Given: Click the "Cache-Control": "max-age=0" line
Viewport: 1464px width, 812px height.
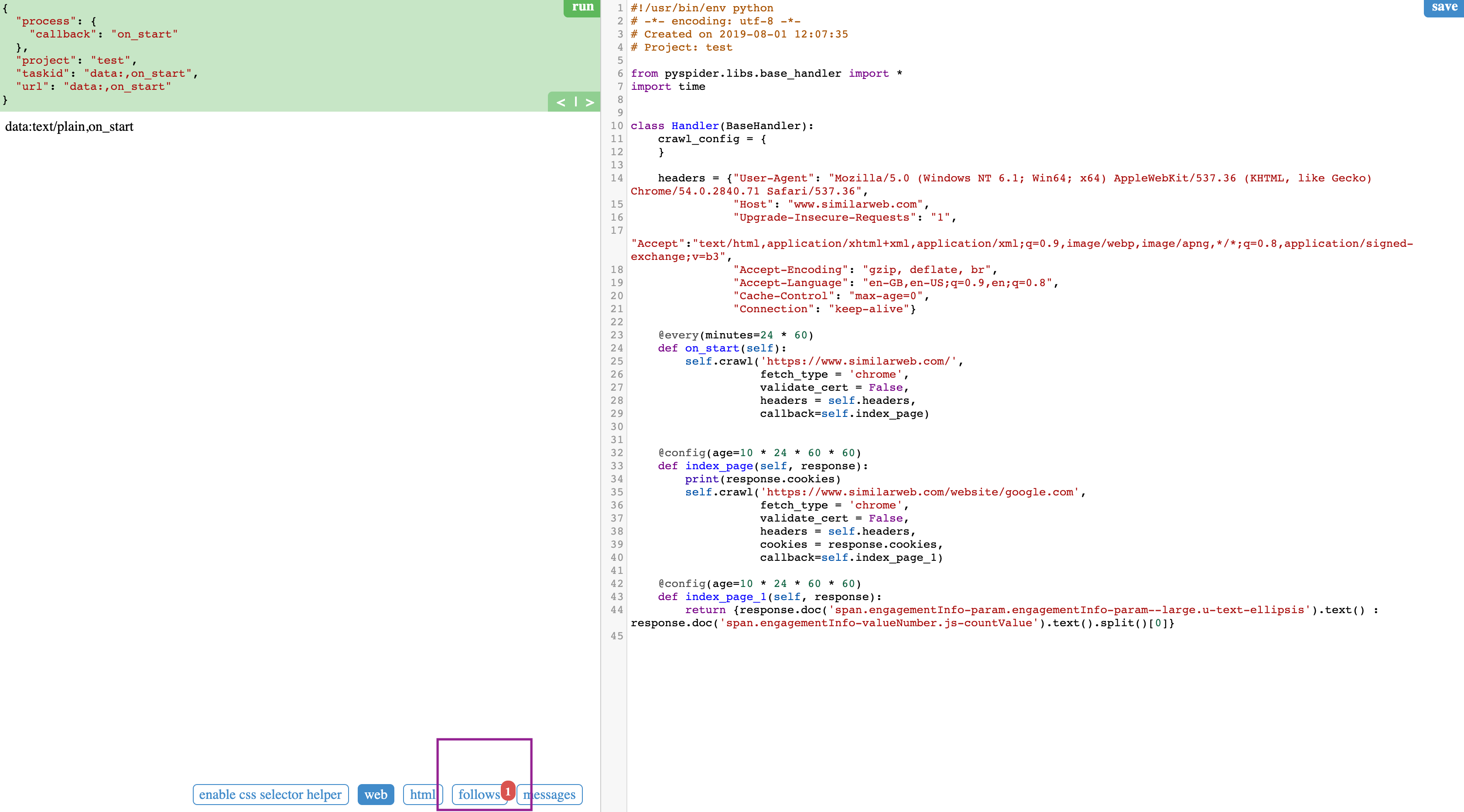Looking at the screenshot, I should [x=831, y=296].
